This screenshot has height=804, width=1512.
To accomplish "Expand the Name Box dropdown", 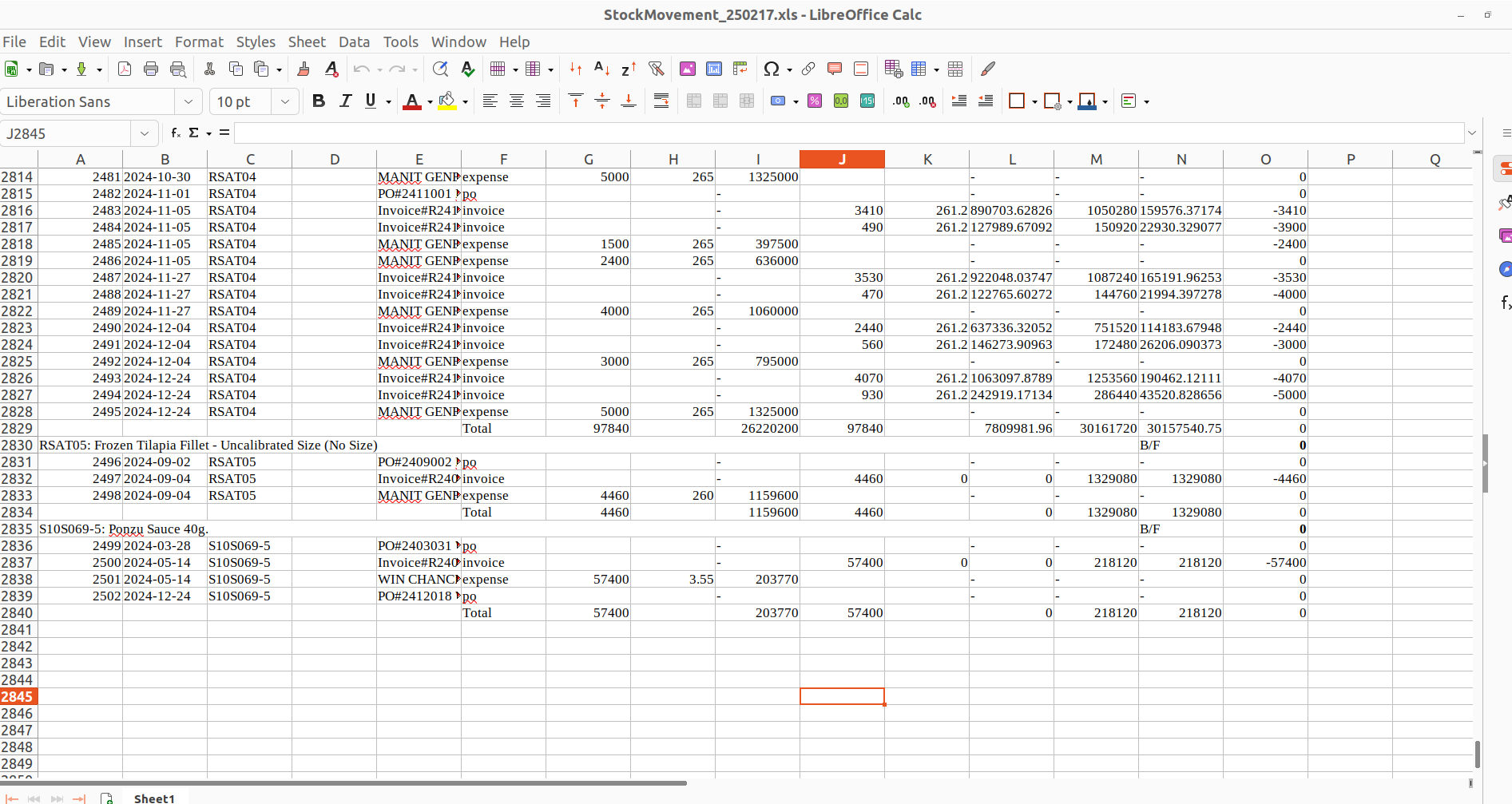I will 145,133.
